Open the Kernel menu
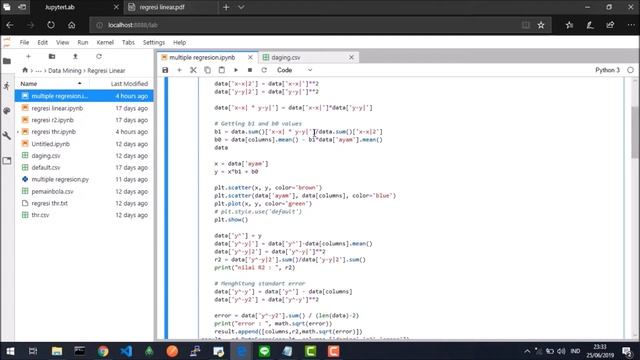The width and height of the screenshot is (640, 360). coord(105,42)
